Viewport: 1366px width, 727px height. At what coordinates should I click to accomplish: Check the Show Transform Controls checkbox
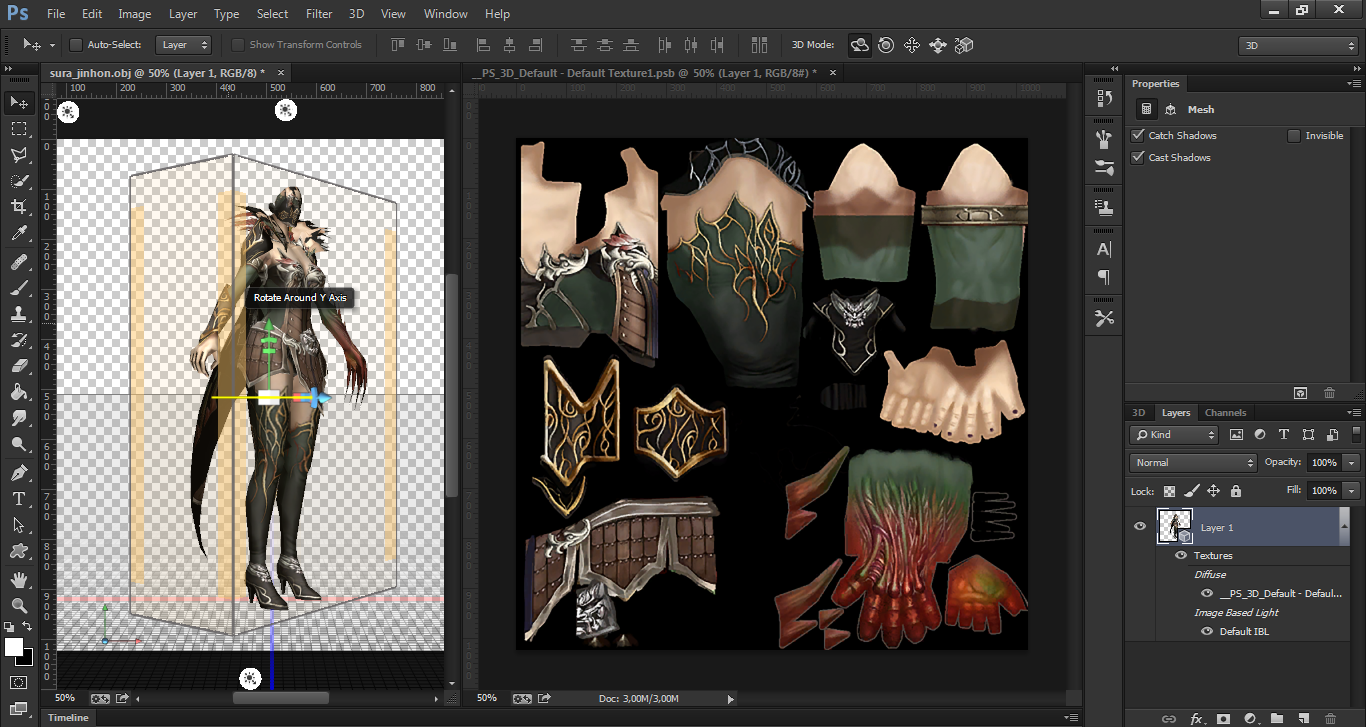238,45
